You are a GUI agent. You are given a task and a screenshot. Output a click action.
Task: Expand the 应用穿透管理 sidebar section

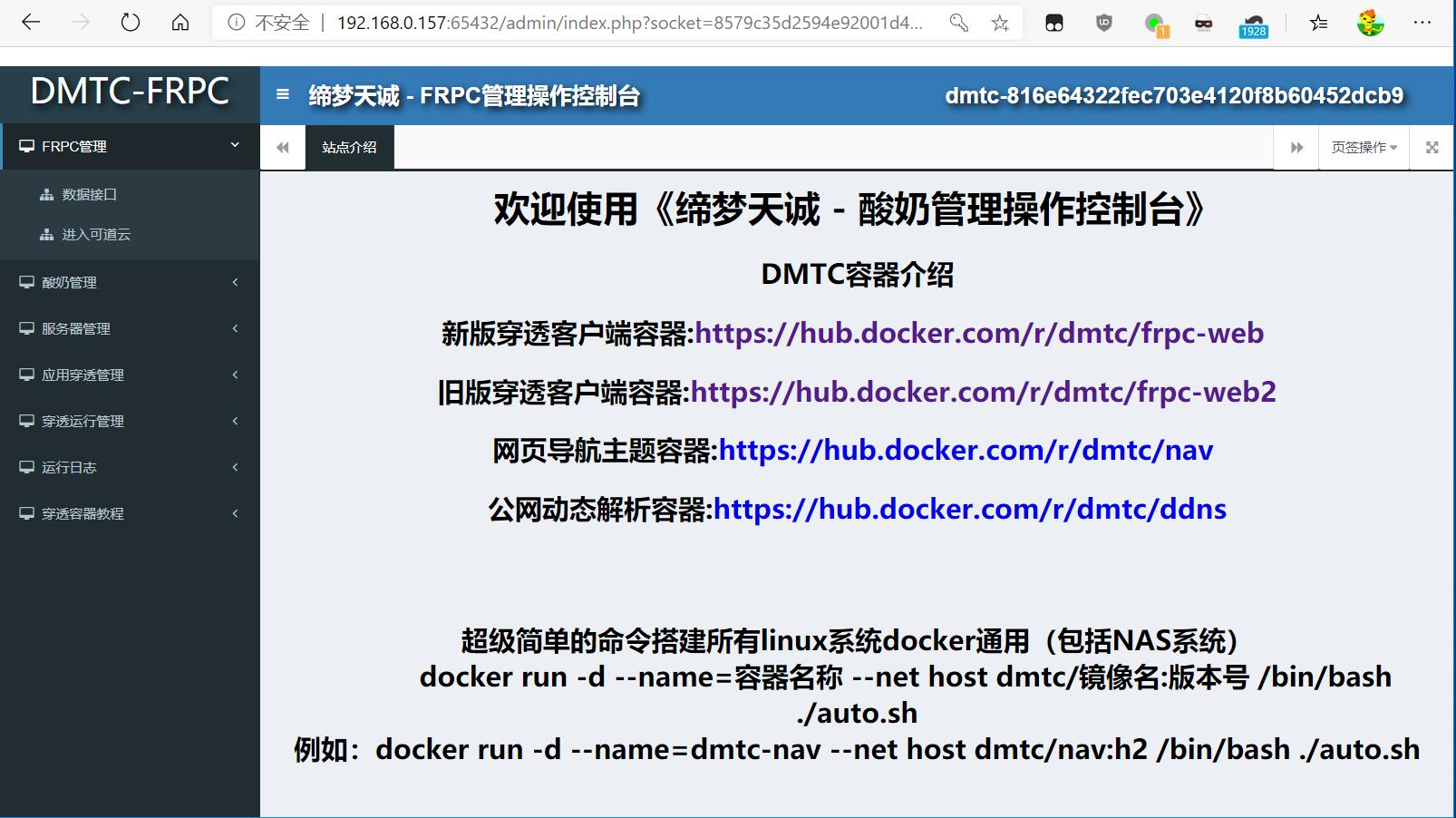235,375
